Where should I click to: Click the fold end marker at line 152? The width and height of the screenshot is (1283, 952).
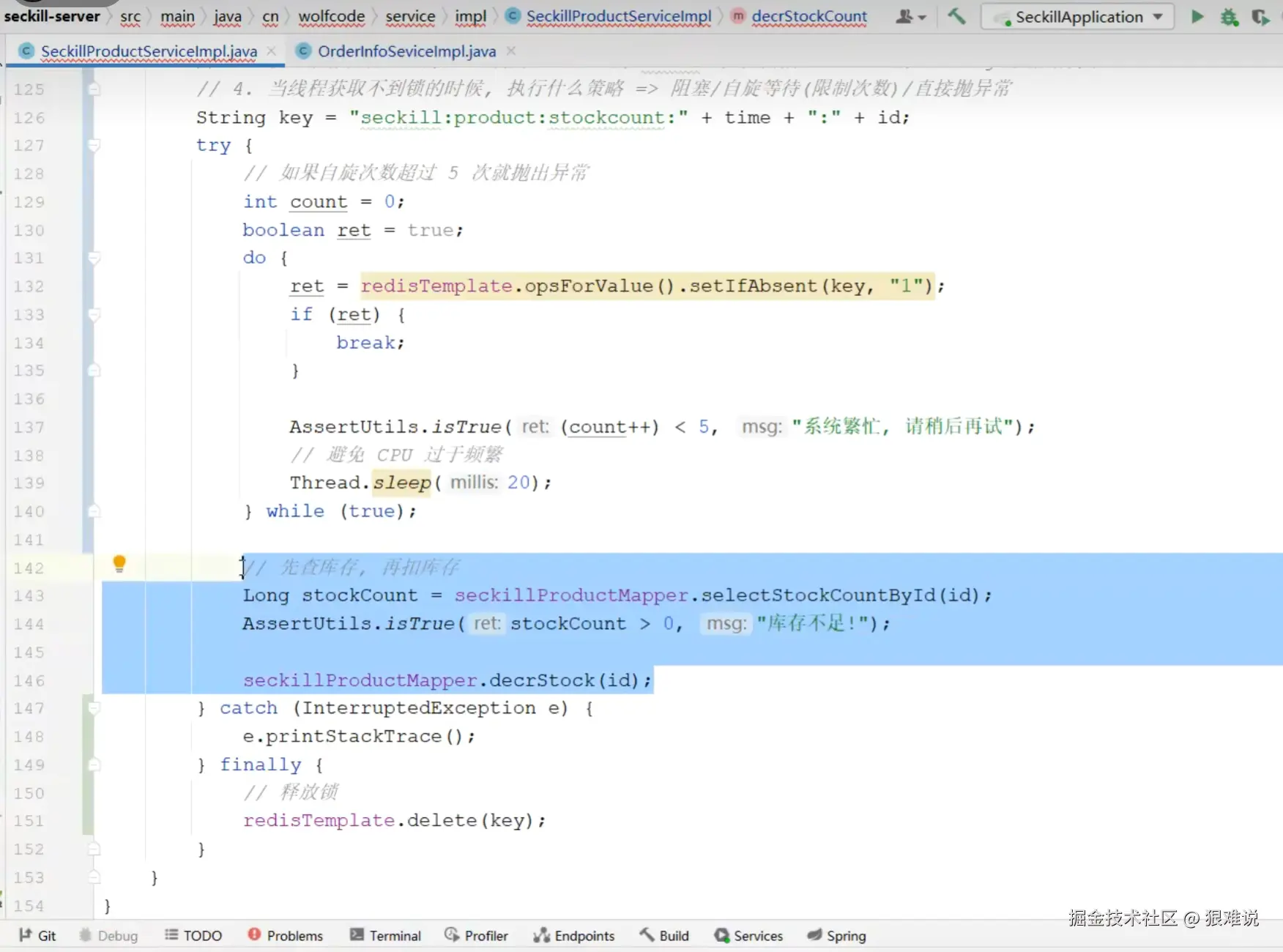[x=94, y=849]
